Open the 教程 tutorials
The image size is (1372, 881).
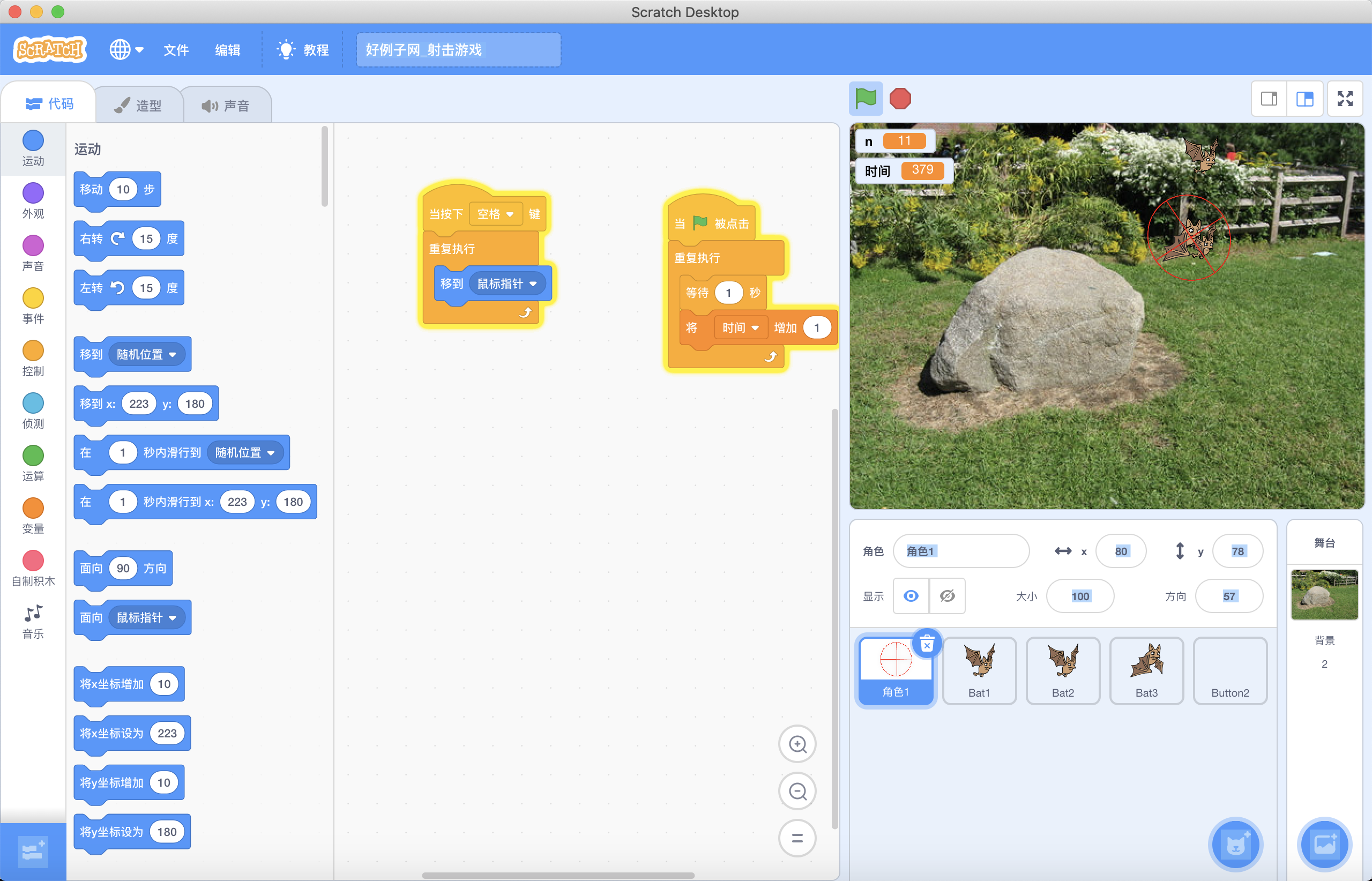pyautogui.click(x=303, y=50)
